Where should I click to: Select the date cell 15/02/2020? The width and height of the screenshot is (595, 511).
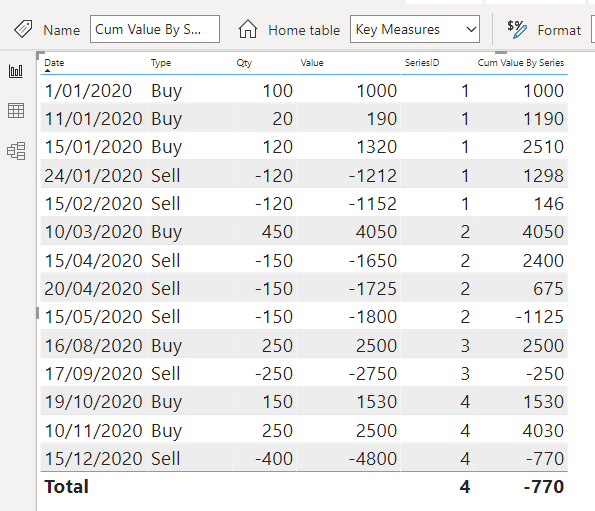[x=93, y=204]
